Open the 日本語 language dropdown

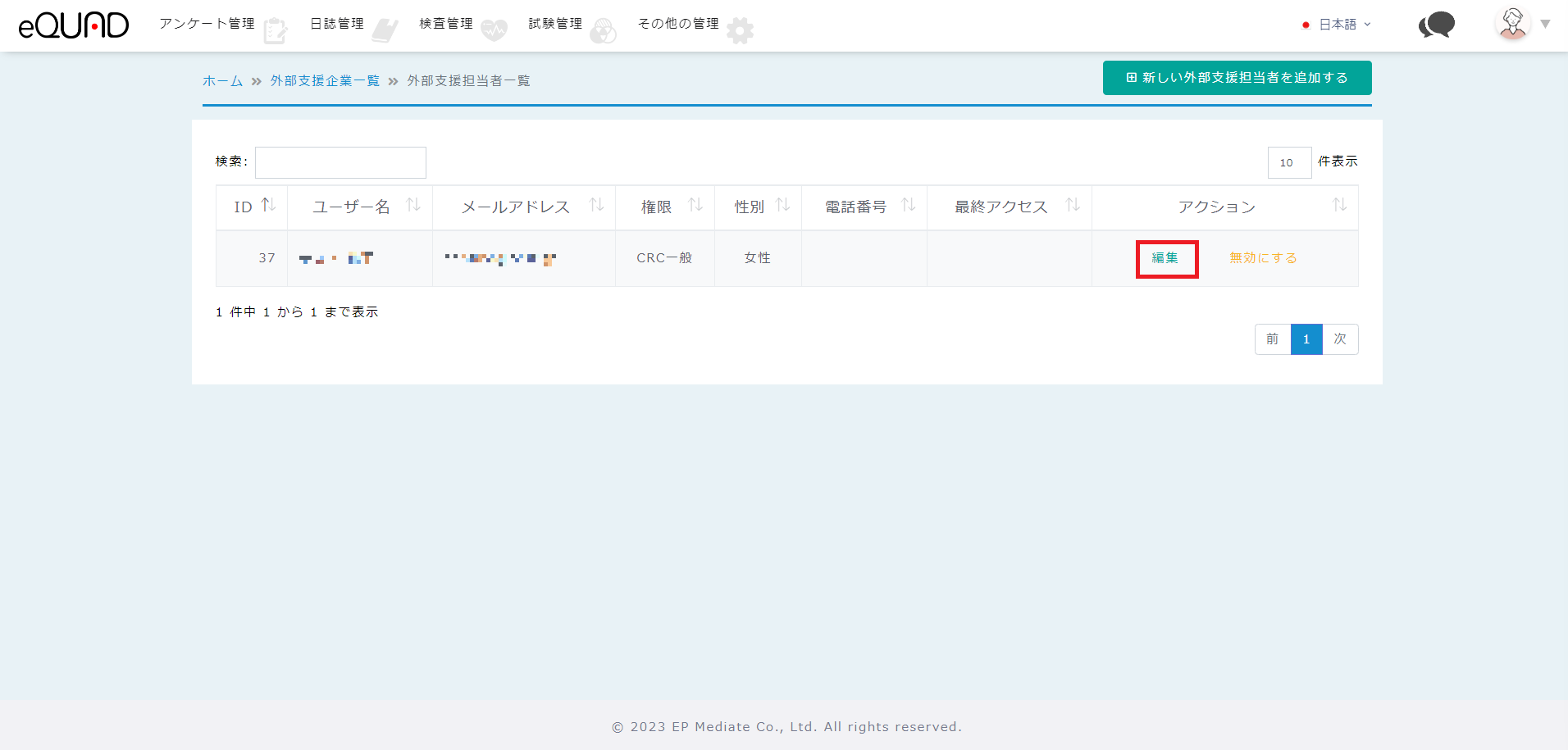[x=1337, y=25]
